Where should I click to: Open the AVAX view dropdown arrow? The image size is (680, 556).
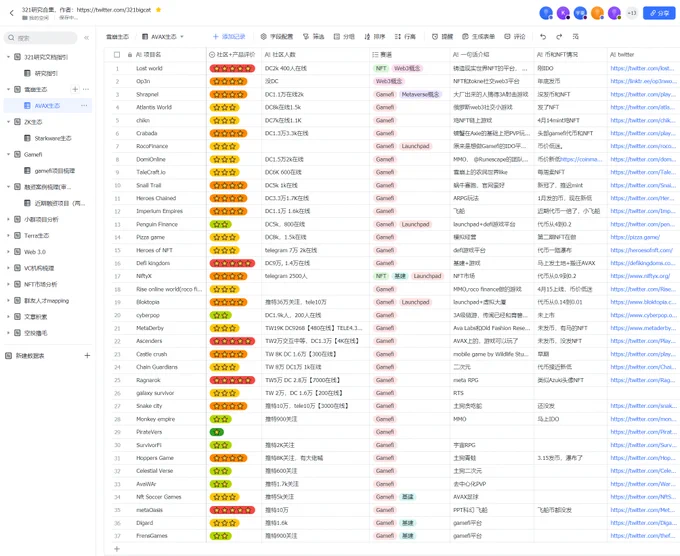pos(182,37)
